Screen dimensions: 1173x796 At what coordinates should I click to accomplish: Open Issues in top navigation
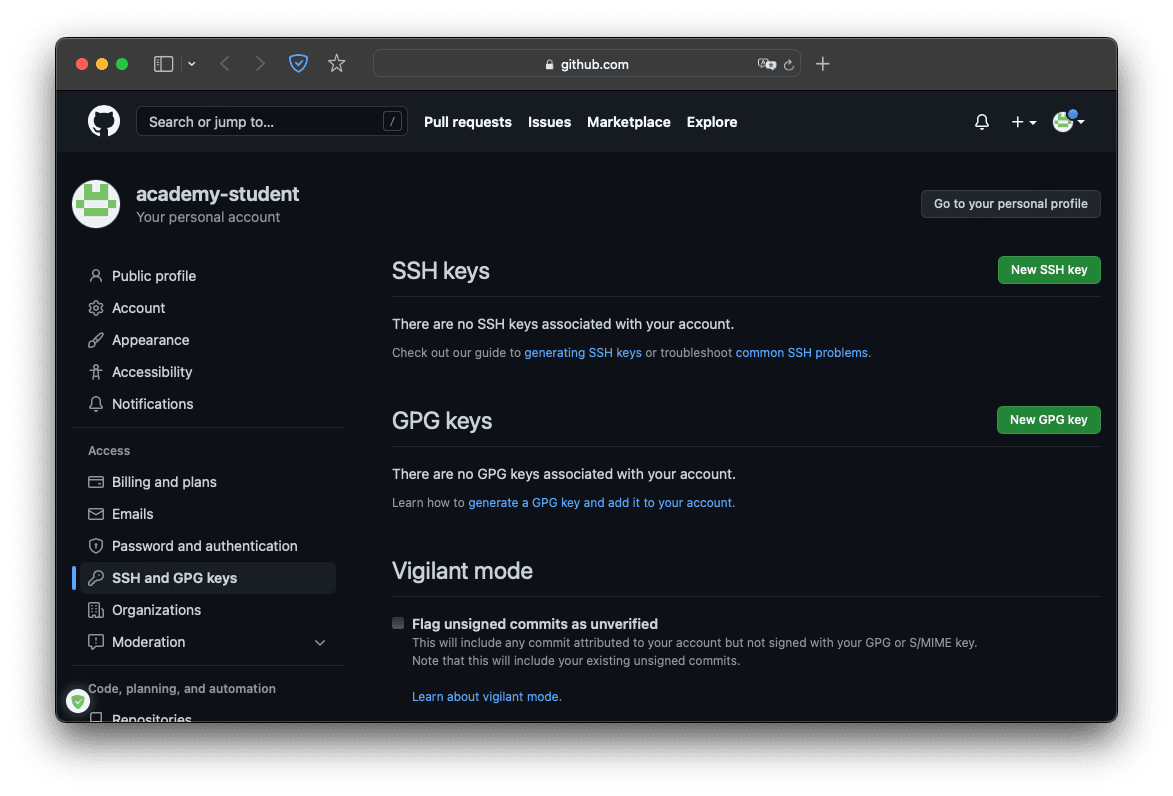(549, 122)
